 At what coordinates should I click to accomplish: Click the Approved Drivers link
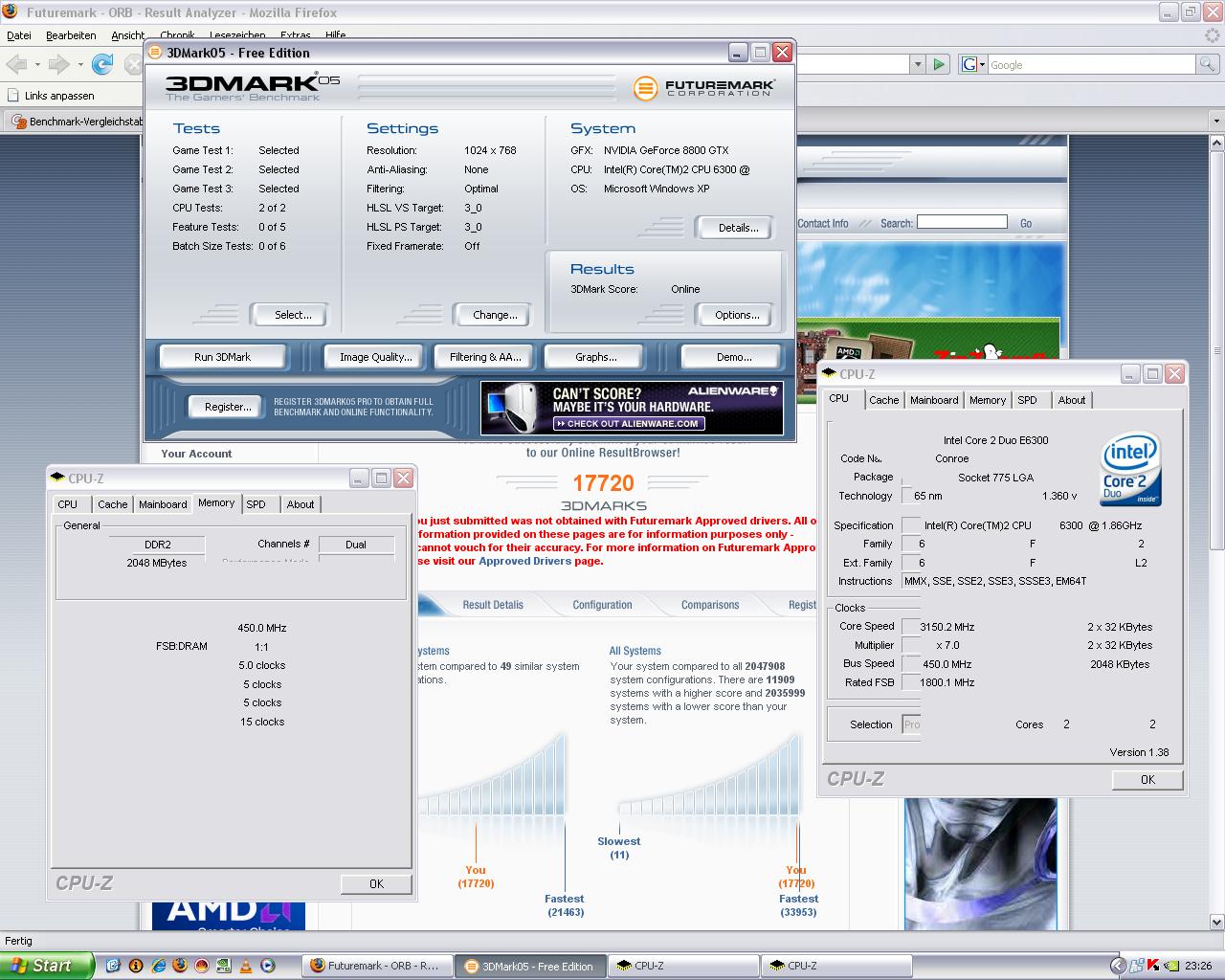tap(524, 561)
